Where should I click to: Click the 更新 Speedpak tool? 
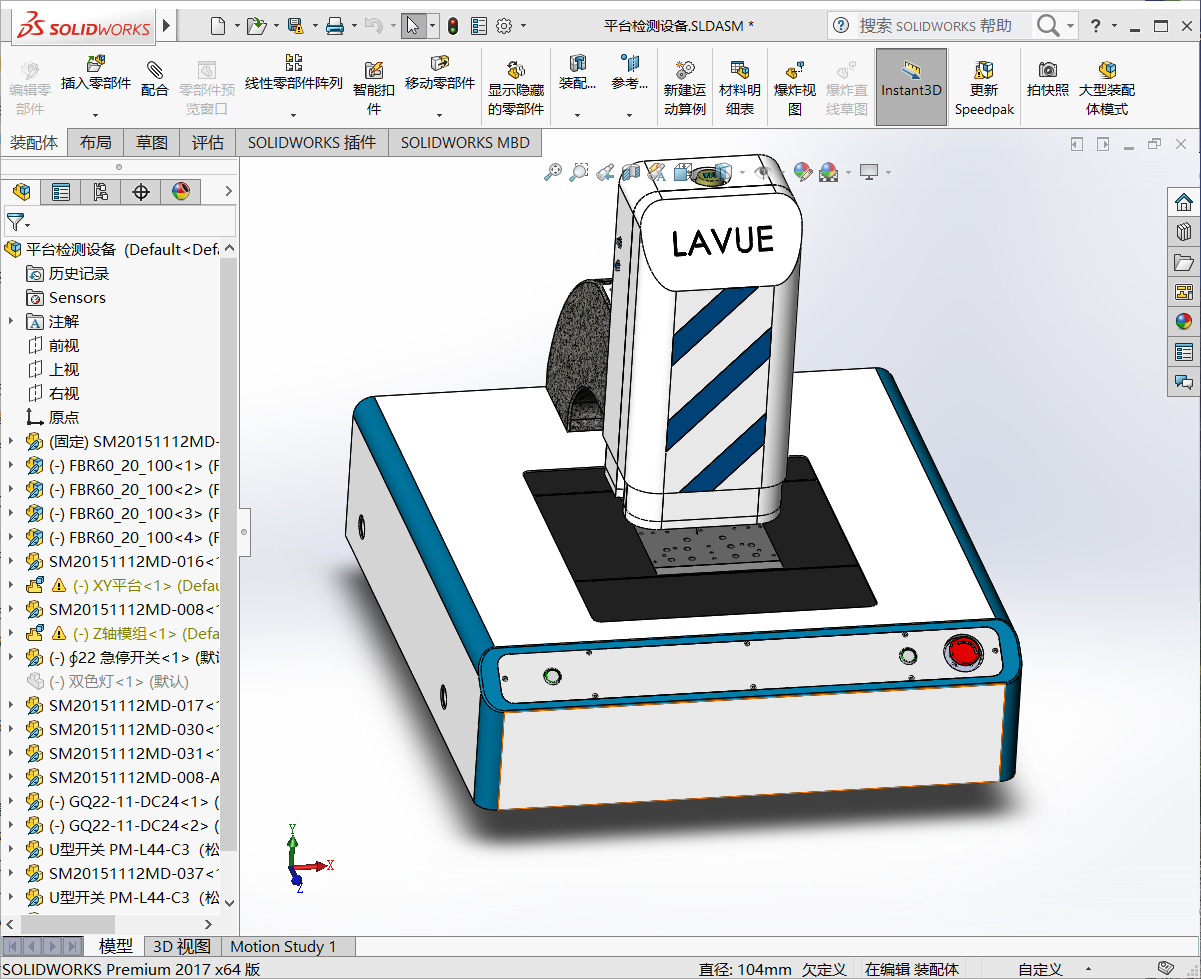pos(984,88)
